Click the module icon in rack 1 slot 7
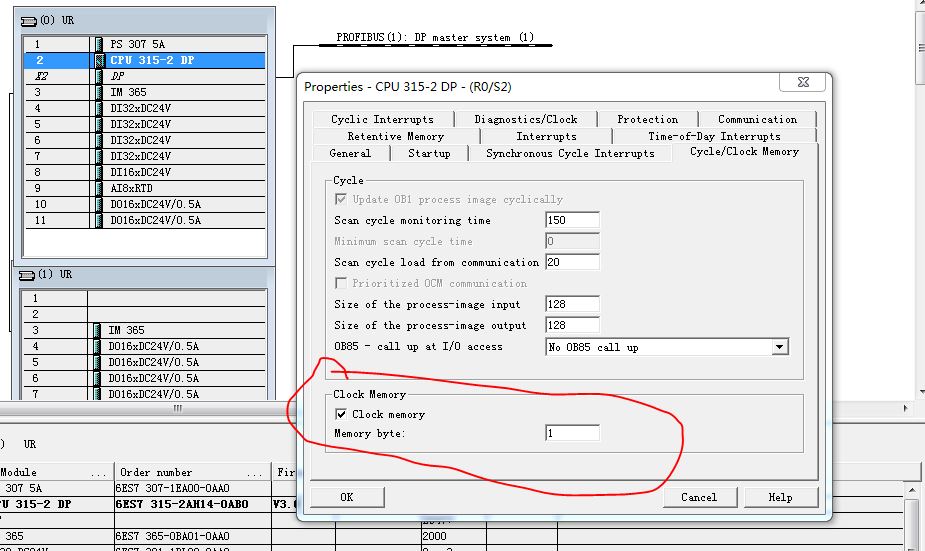 pyautogui.click(x=97, y=393)
